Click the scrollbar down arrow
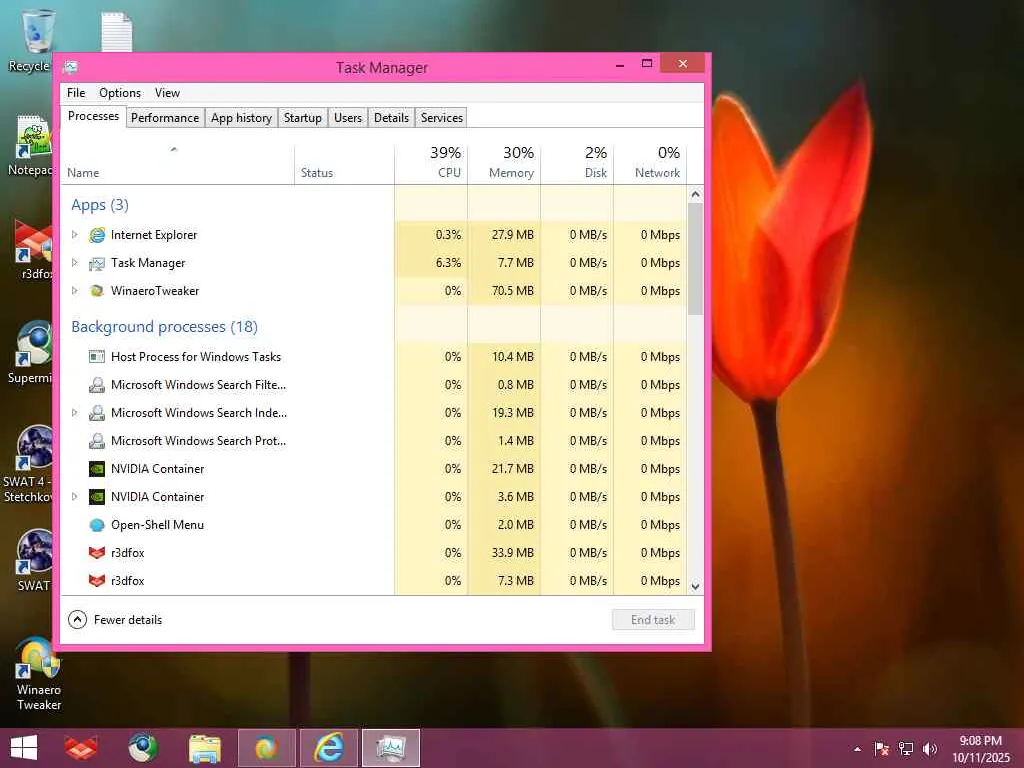 tap(696, 586)
